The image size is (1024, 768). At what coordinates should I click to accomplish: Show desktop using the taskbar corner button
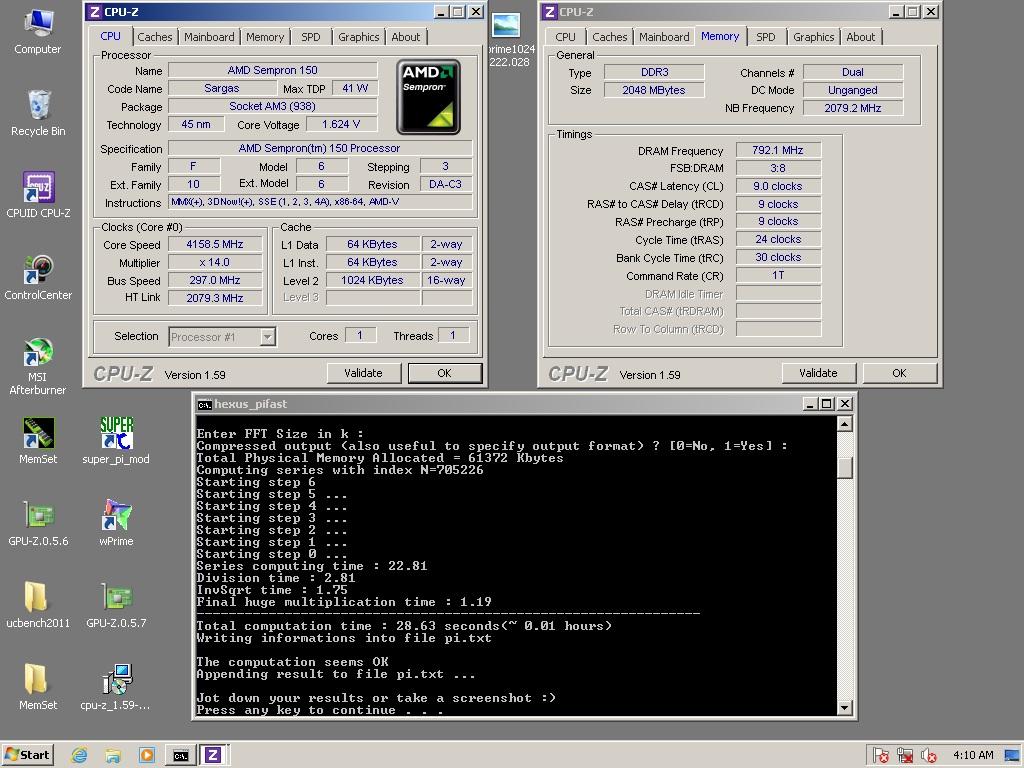pyautogui.click(x=1013, y=756)
